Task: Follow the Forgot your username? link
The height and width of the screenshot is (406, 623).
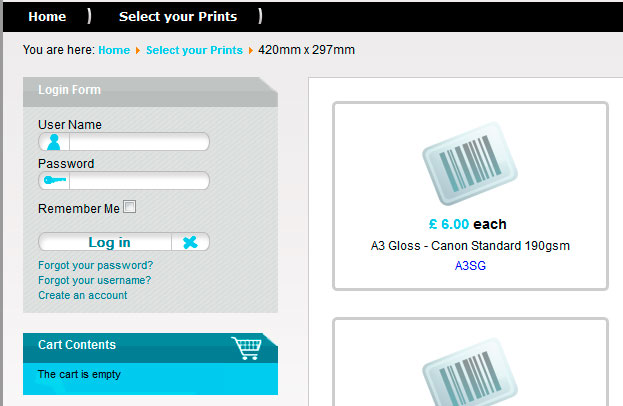Action: 95,280
